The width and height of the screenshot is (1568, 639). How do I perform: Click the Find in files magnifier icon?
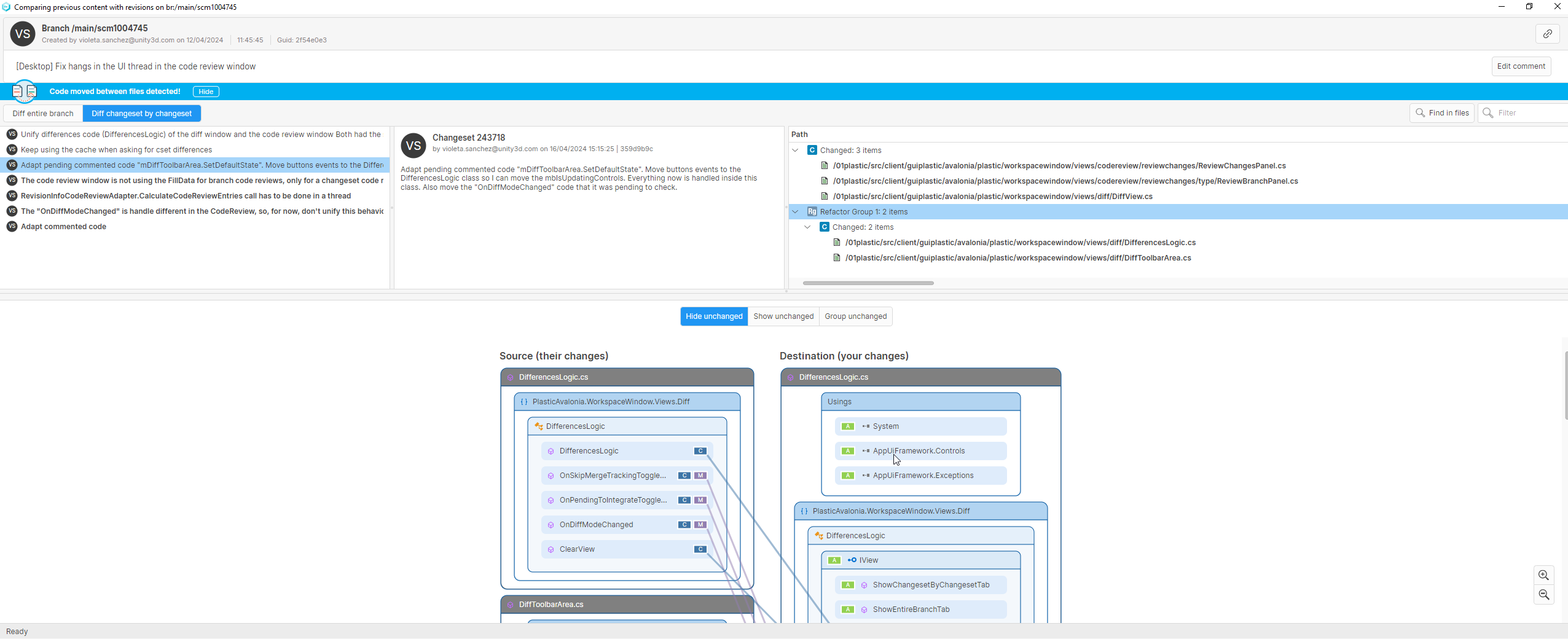(1421, 112)
